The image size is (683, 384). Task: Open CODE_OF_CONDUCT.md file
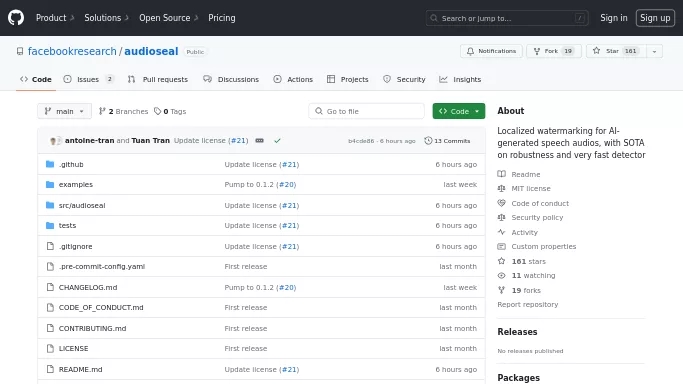101,307
